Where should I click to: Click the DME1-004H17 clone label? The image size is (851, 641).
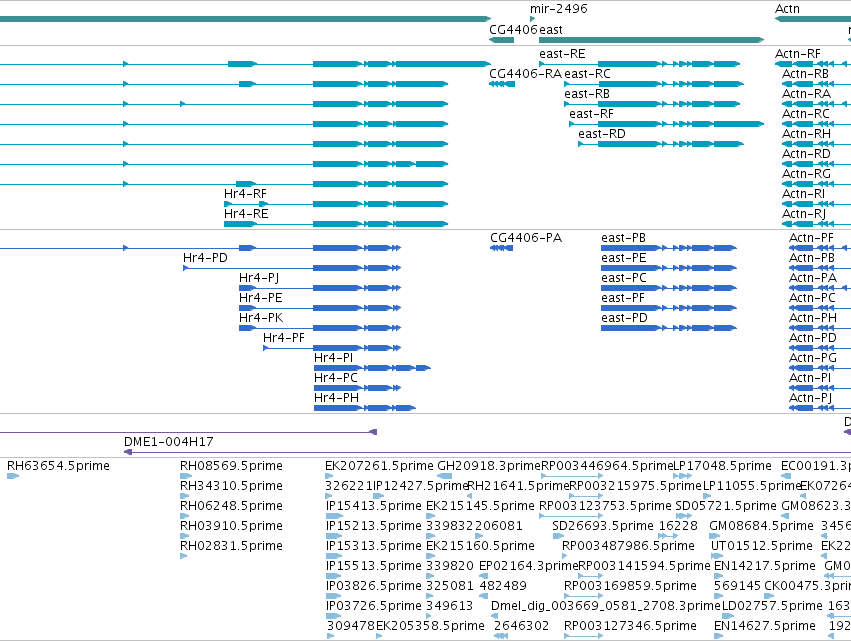169,442
